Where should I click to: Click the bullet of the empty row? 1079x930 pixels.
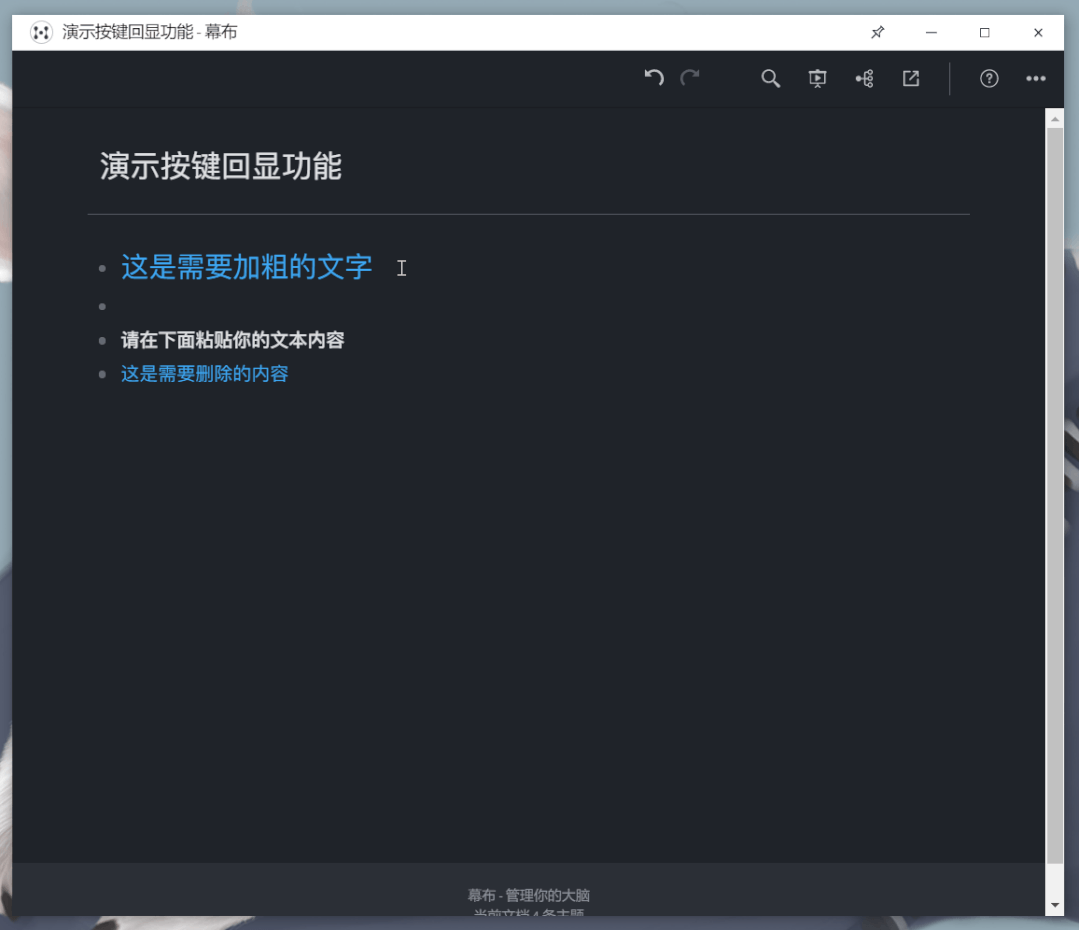point(103,306)
